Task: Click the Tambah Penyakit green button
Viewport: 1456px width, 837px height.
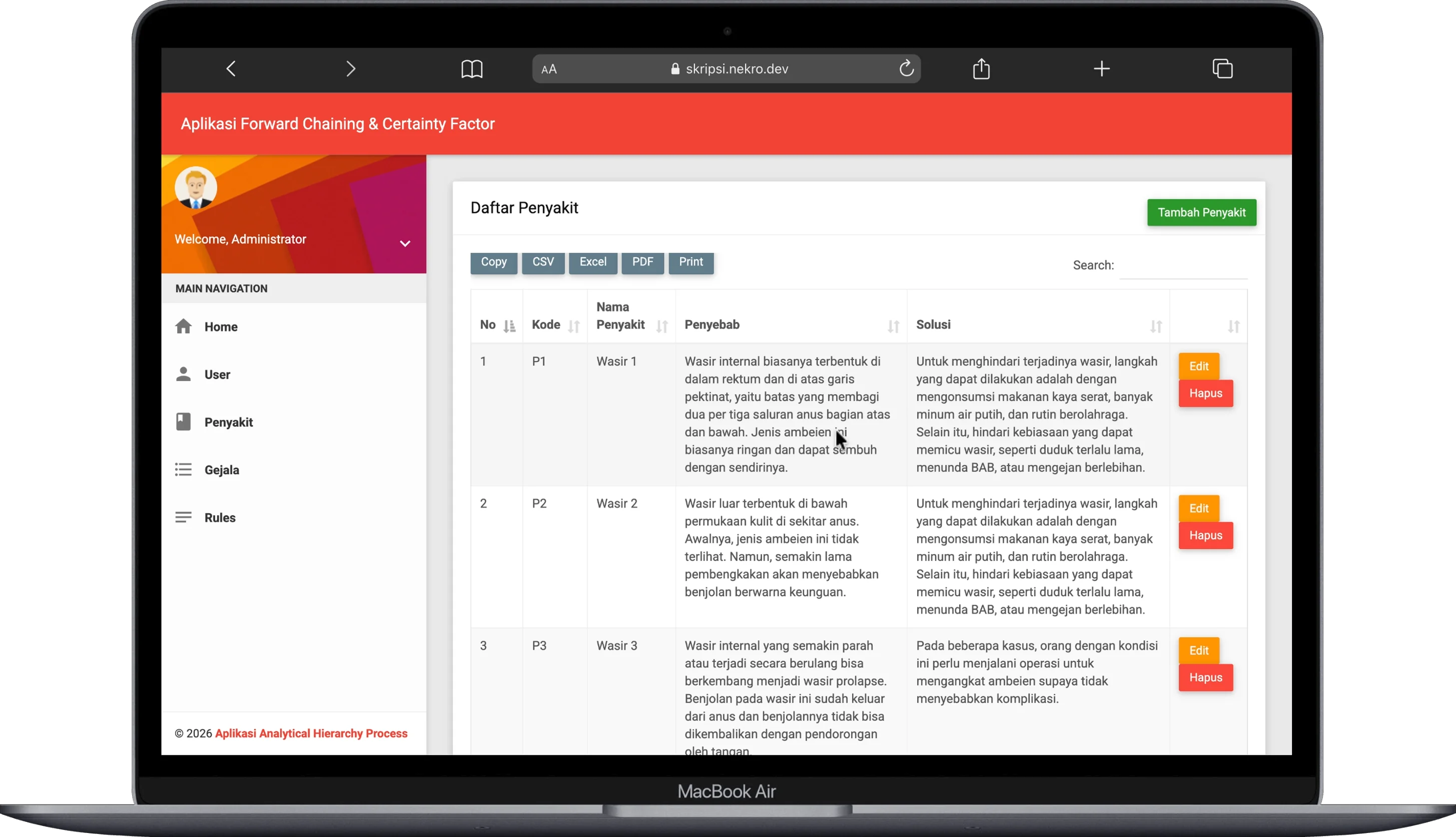Action: tap(1201, 213)
